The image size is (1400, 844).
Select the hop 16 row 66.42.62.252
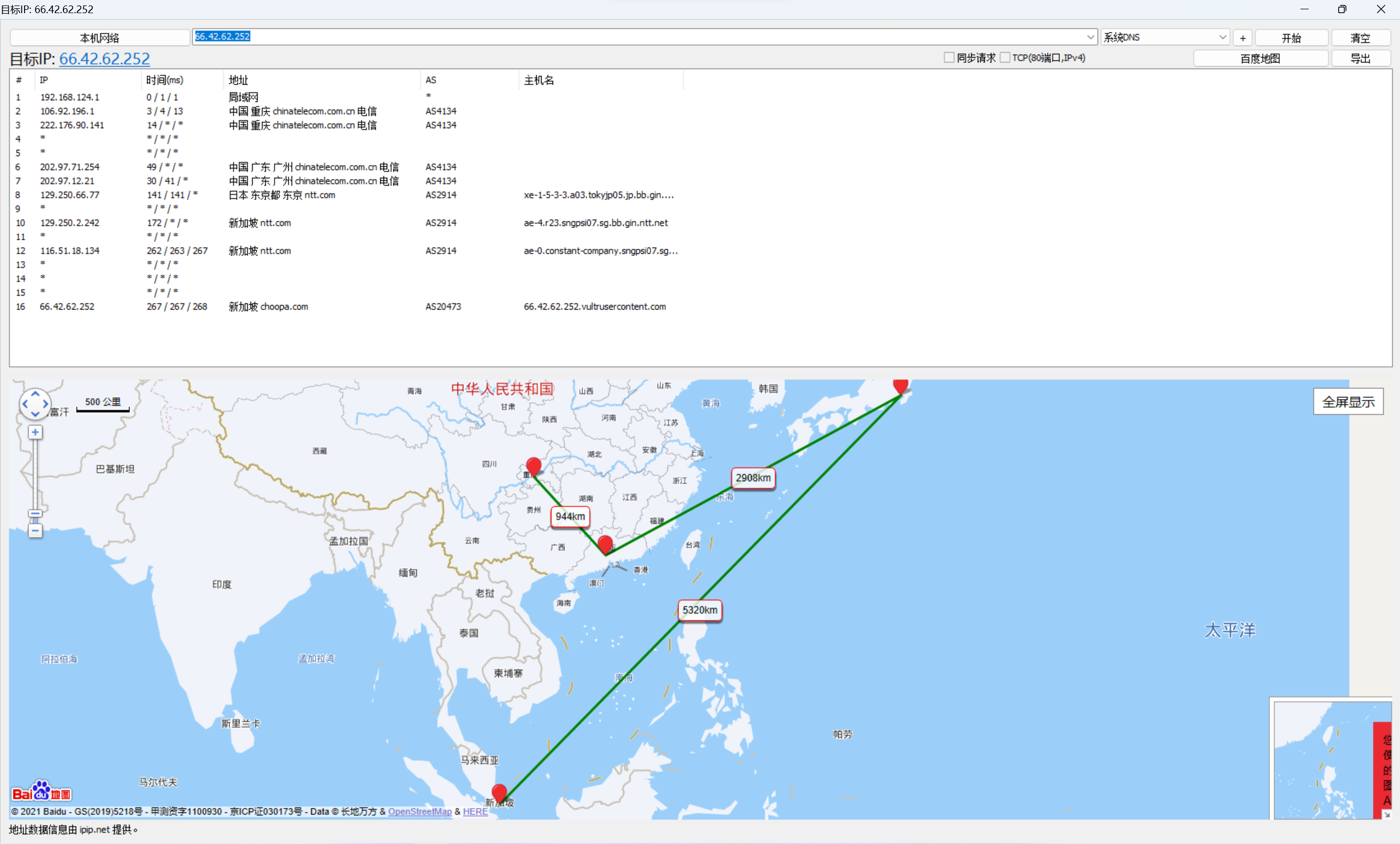[x=67, y=307]
